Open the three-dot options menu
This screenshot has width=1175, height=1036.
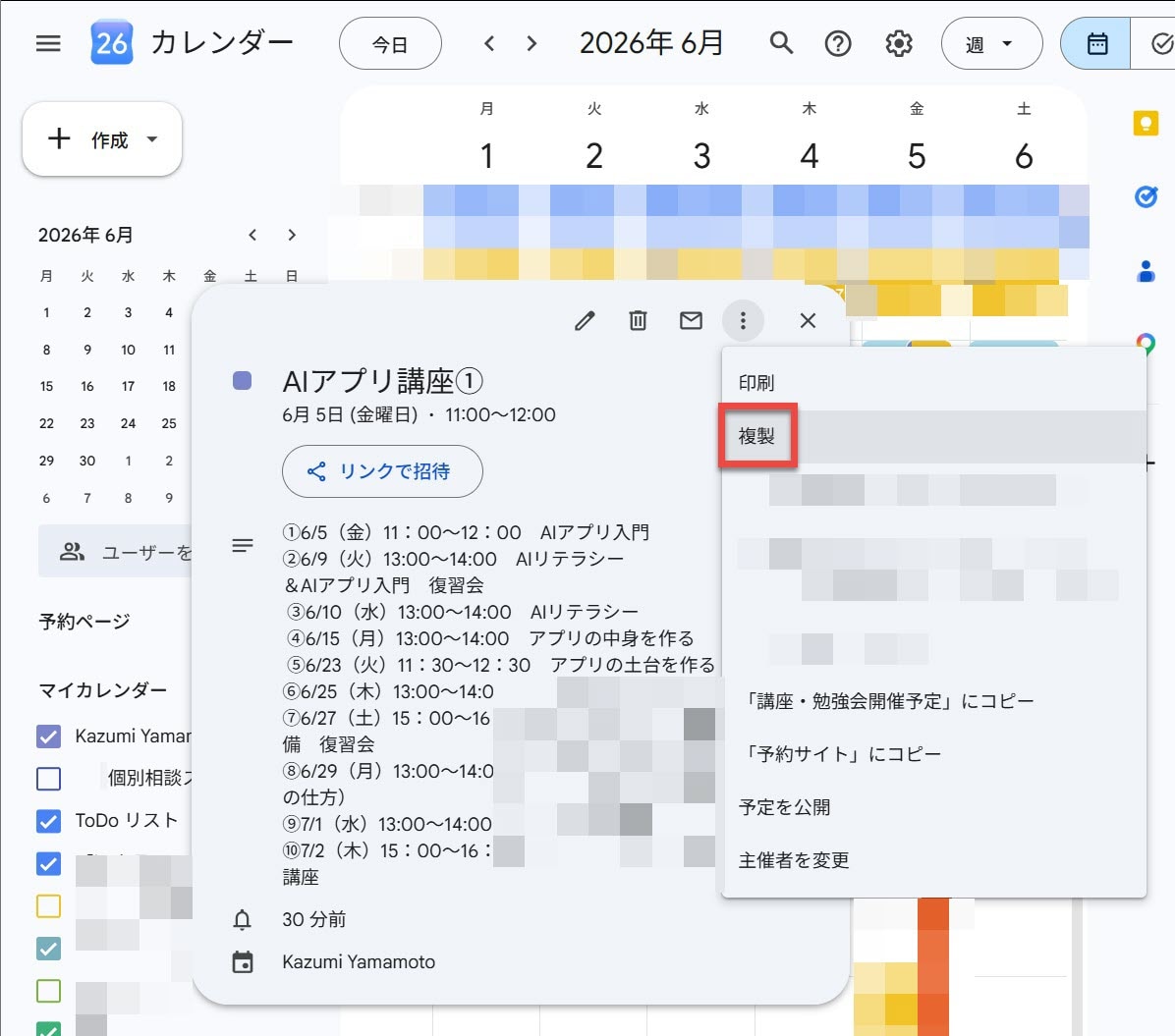tap(743, 320)
